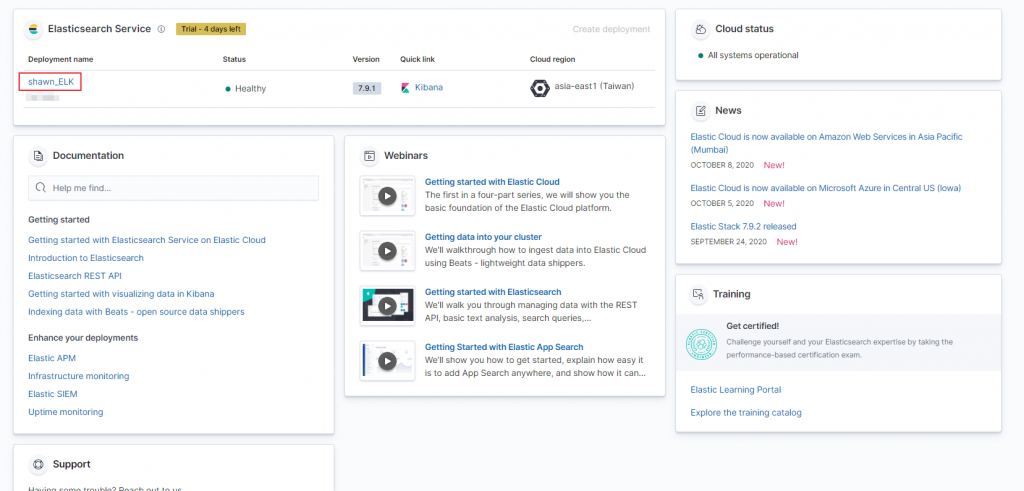Play the Getting Started with Elastic App Search video
This screenshot has width=1024, height=491.
point(387,361)
